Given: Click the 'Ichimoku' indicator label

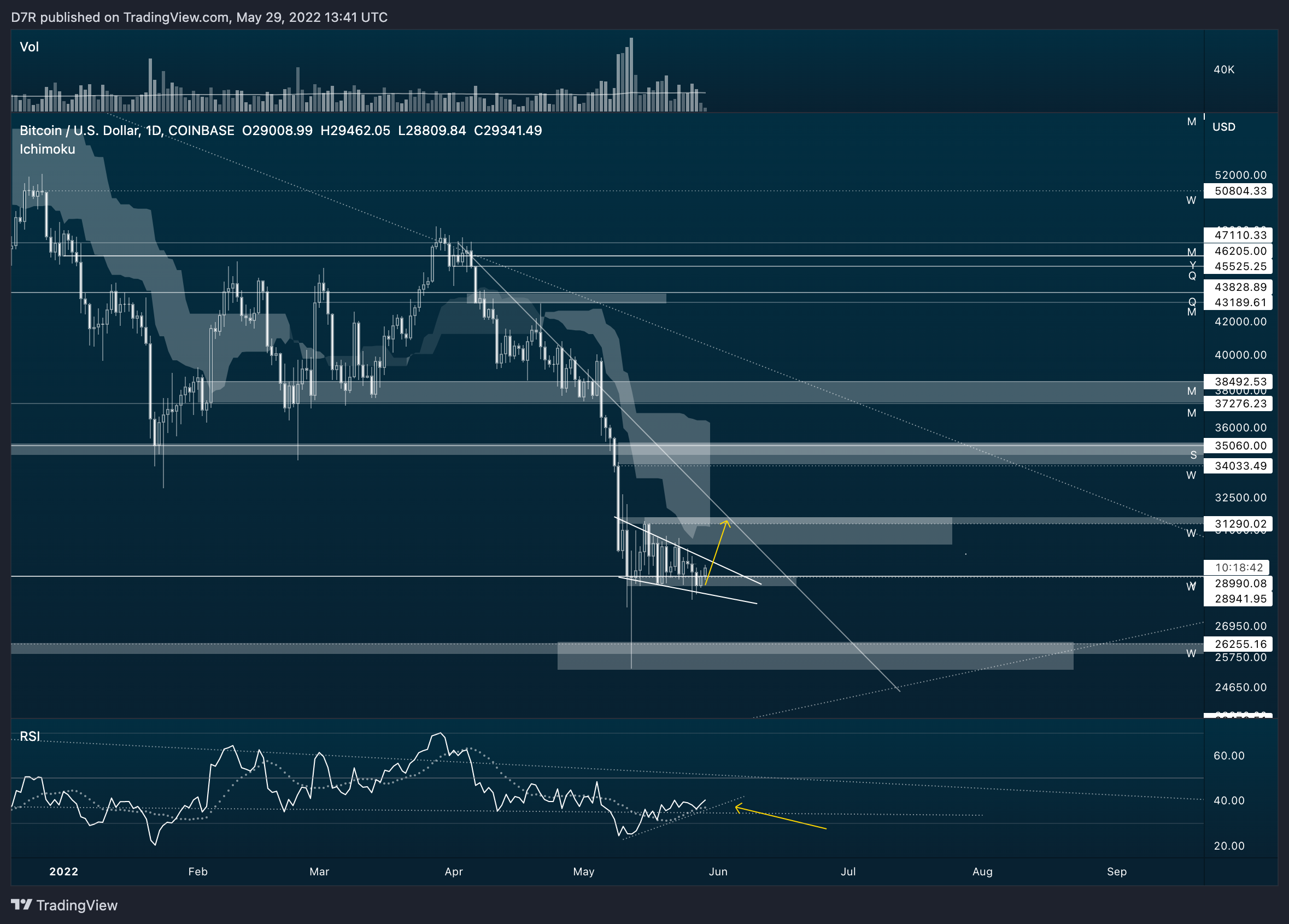Looking at the screenshot, I should pyautogui.click(x=47, y=149).
